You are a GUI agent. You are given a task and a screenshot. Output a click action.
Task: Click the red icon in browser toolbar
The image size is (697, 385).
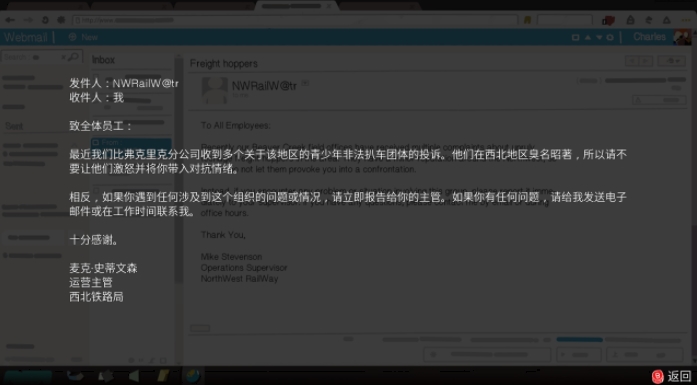[608, 20]
